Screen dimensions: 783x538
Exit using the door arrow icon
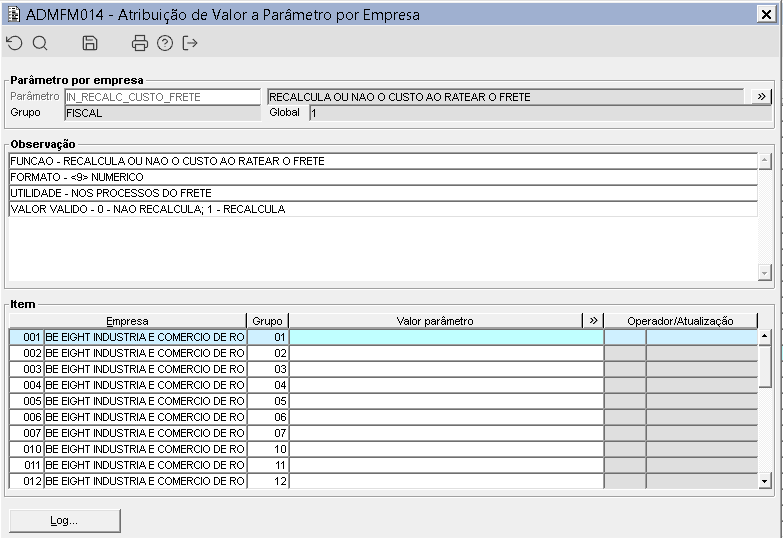pos(190,43)
